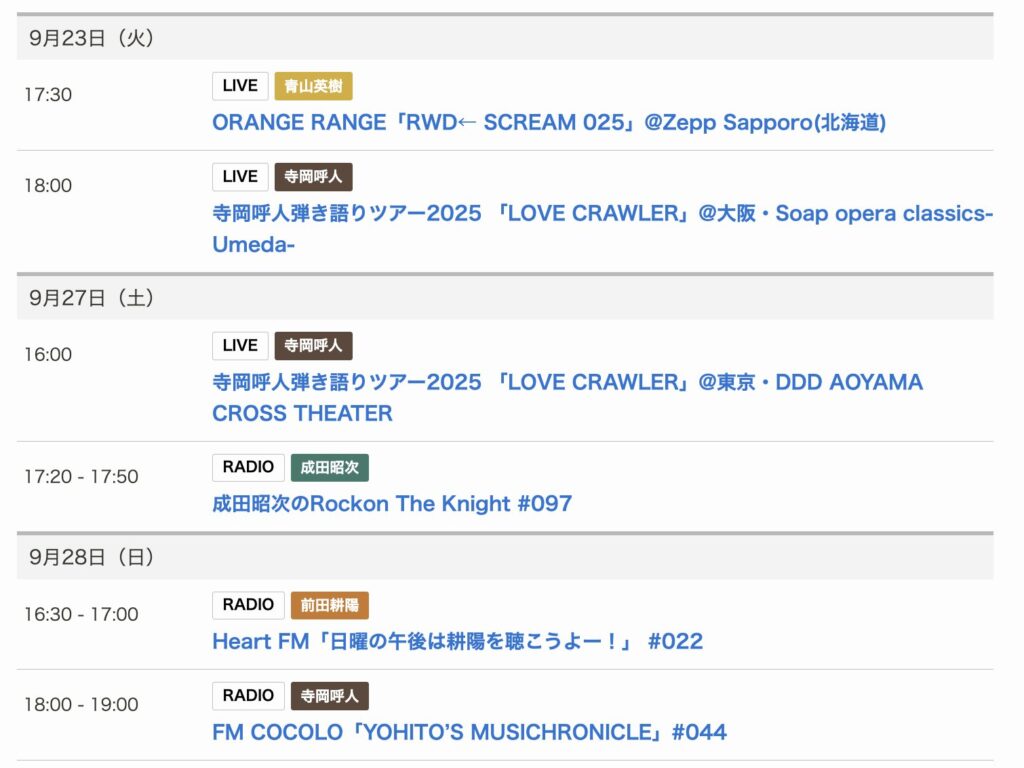Click 寺岡呼人 tag on the Osaka live event
Viewport: 1024px width, 768px height.
point(314,177)
